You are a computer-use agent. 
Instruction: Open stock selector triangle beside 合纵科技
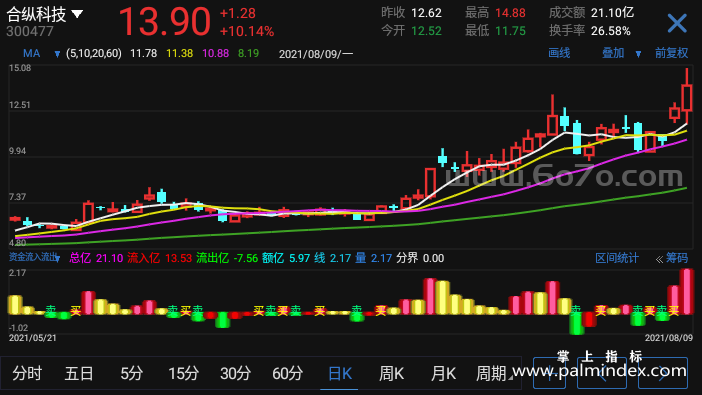click(x=77, y=14)
